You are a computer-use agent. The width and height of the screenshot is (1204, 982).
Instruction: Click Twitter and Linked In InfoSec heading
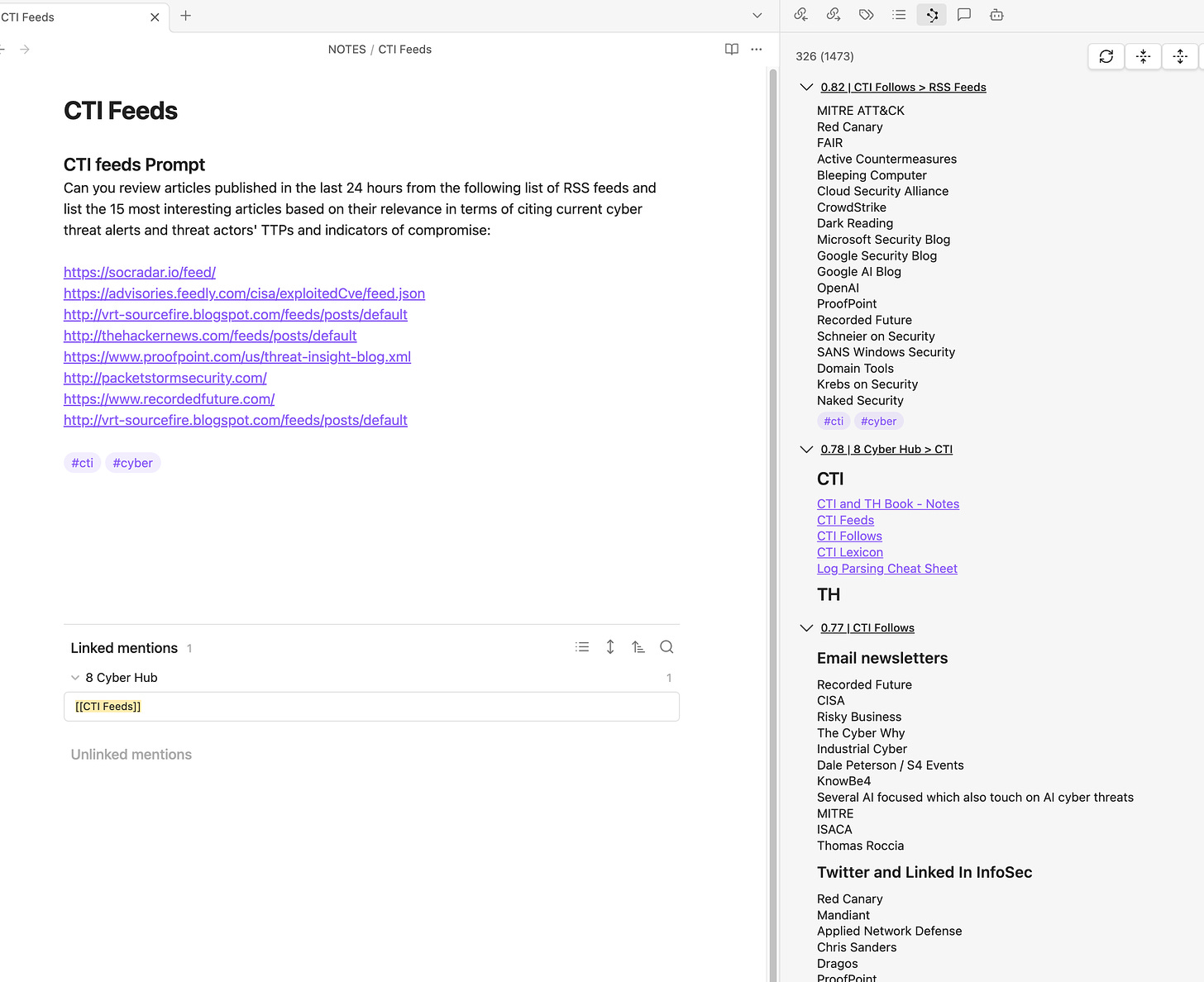click(x=924, y=873)
